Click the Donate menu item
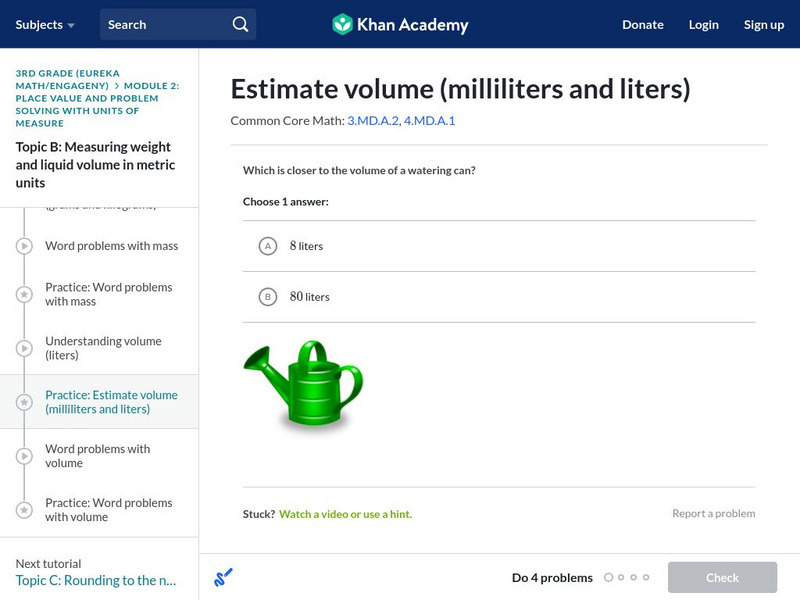This screenshot has width=800, height=600. (642, 24)
